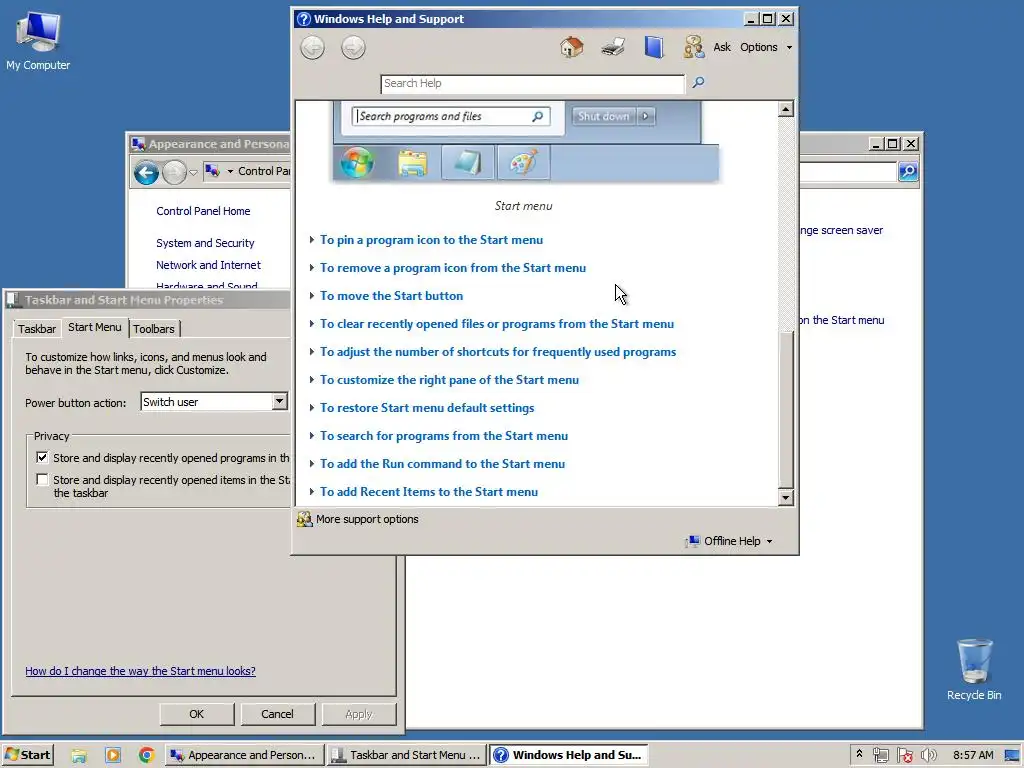
Task: Show hidden tray icons arrow
Action: click(x=859, y=754)
